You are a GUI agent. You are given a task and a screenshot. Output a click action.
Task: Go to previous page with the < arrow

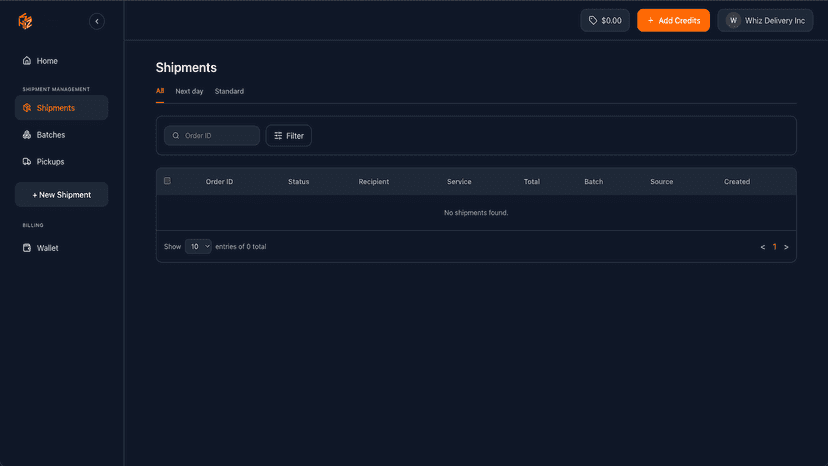(x=763, y=247)
